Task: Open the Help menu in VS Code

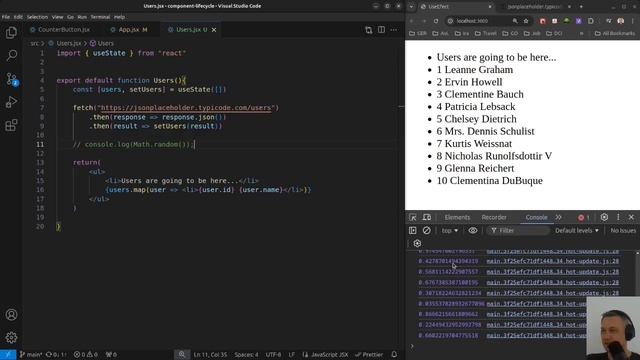Action: (120, 17)
